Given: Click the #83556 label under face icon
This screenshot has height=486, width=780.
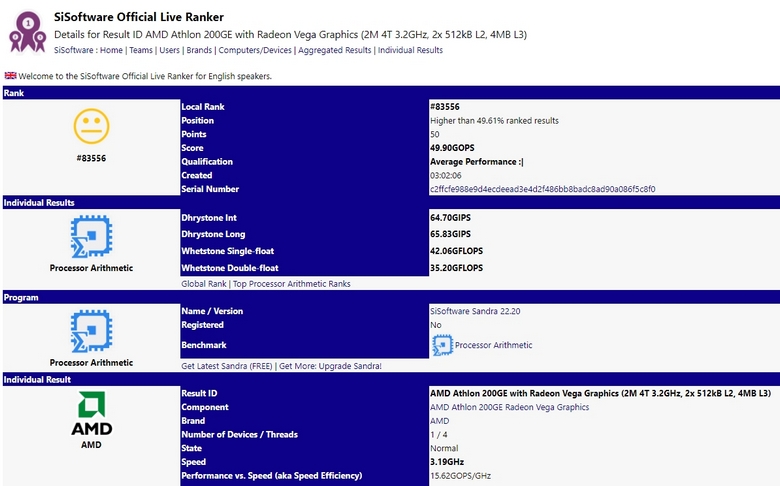Looking at the screenshot, I should [x=91, y=158].
